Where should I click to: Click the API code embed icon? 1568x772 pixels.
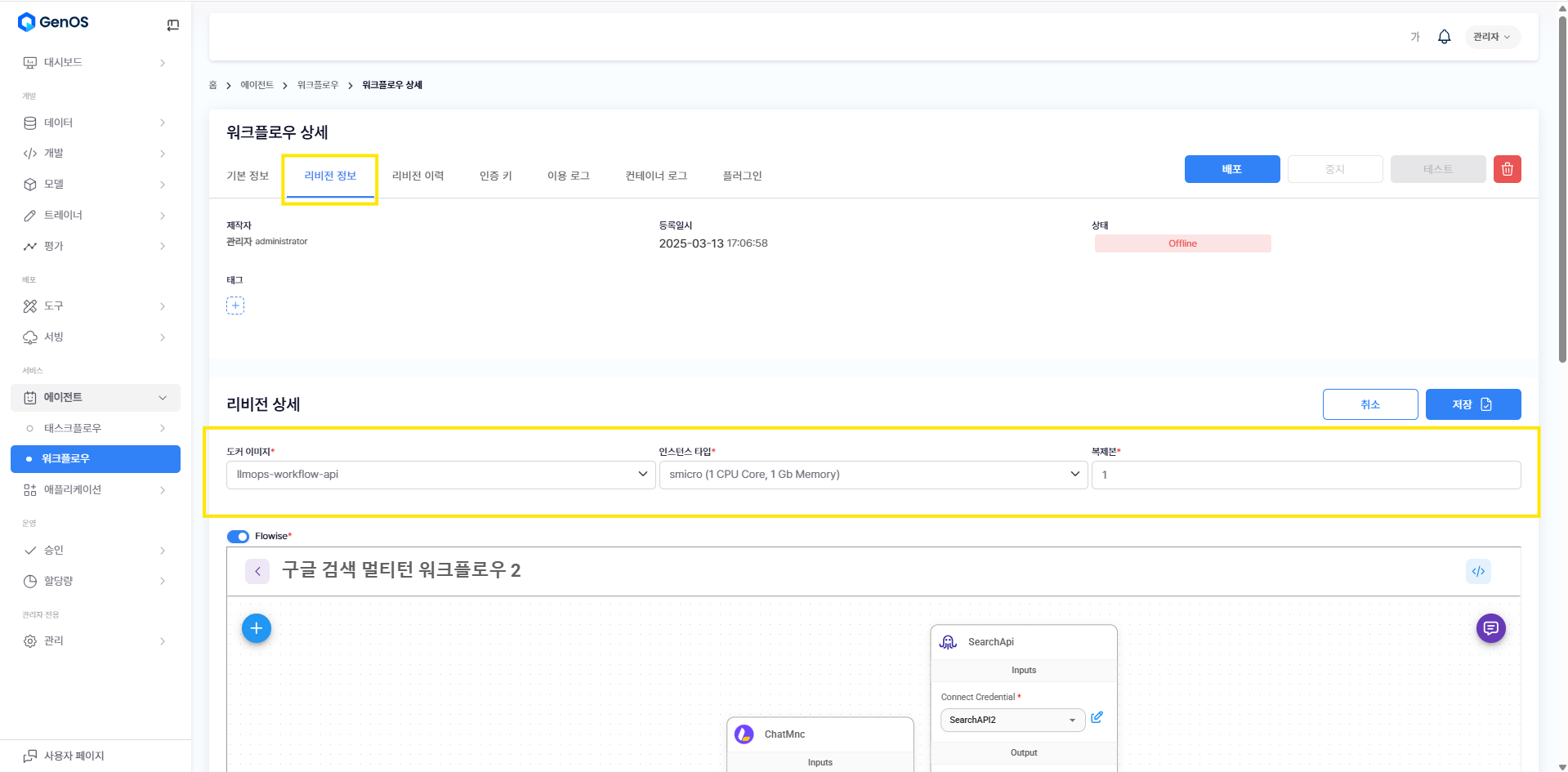click(x=1478, y=571)
